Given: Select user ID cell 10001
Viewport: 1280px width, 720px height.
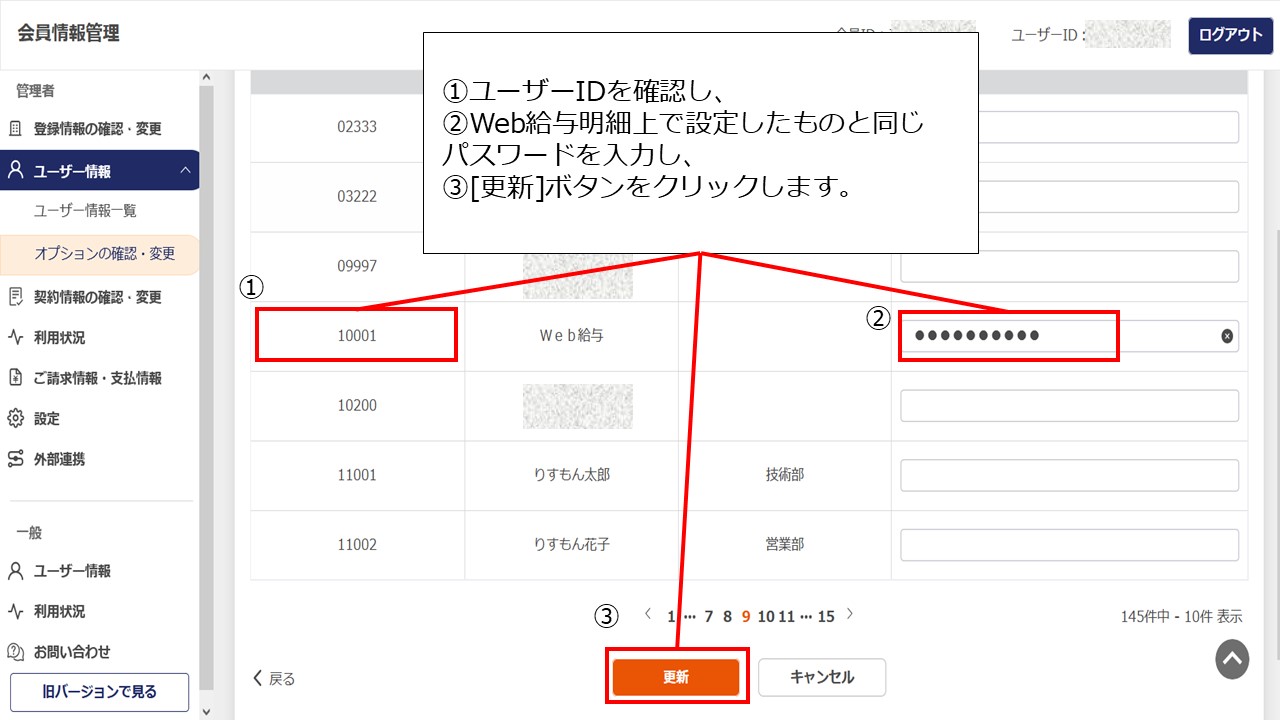Looking at the screenshot, I should (357, 336).
